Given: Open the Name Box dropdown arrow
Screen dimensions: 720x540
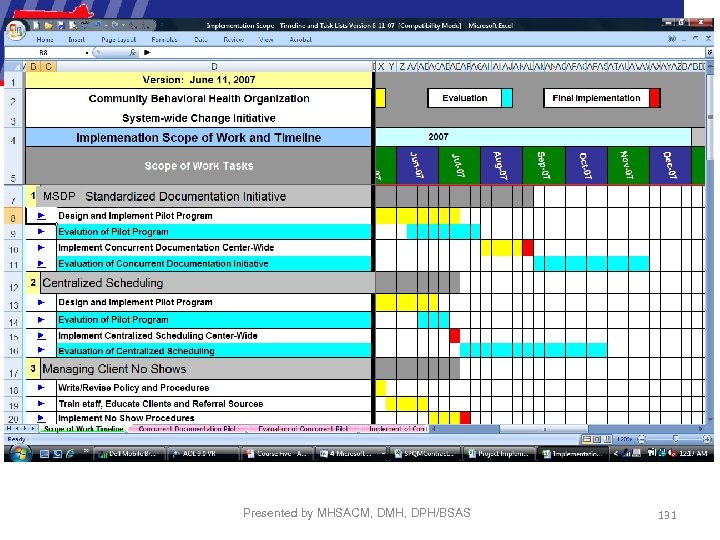Looking at the screenshot, I should [x=87, y=53].
